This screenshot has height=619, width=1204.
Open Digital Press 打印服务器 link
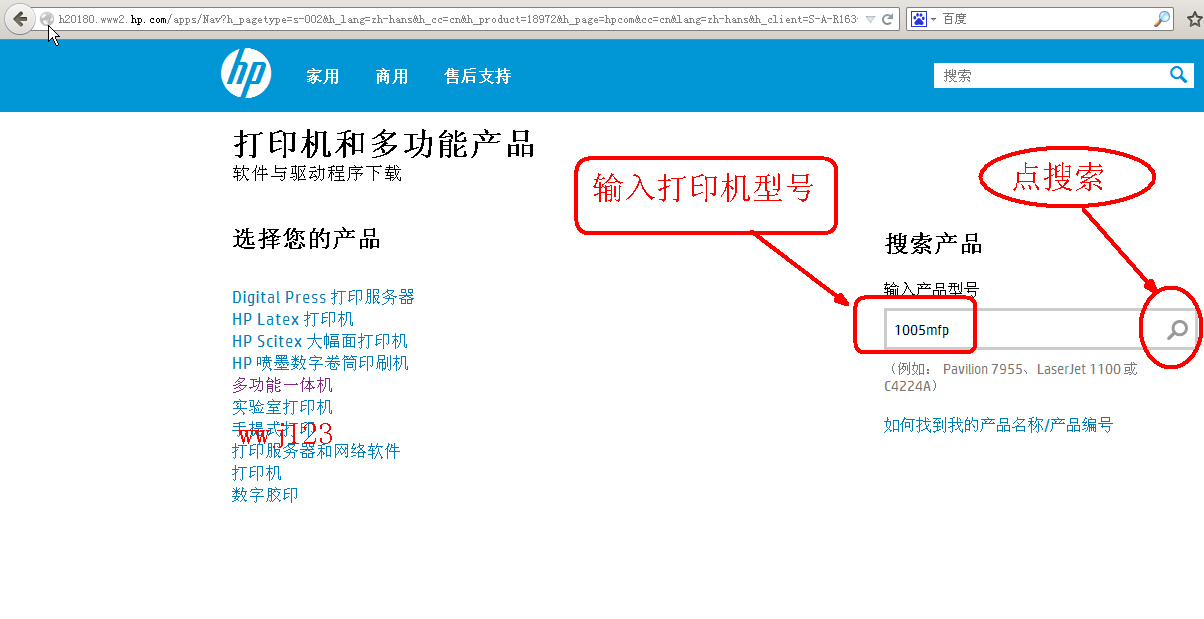(x=323, y=297)
